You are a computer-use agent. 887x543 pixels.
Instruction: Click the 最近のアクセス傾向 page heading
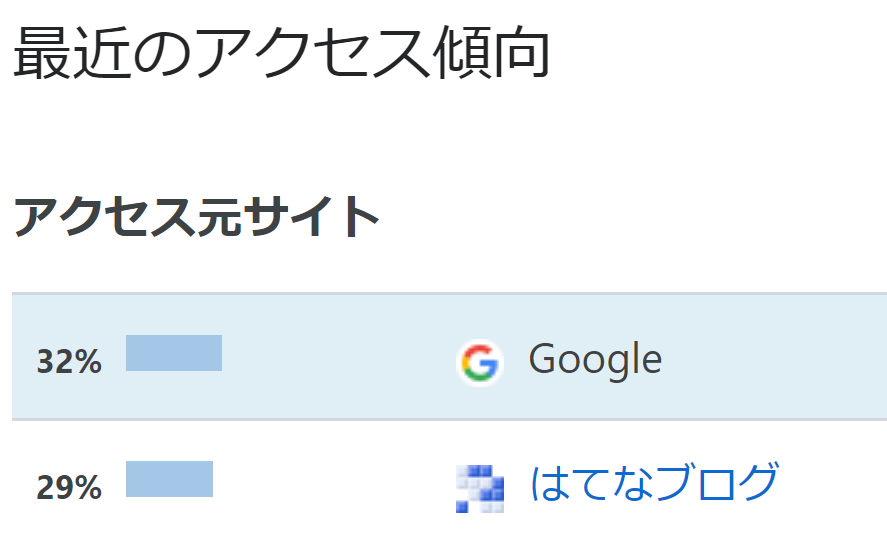281,53
